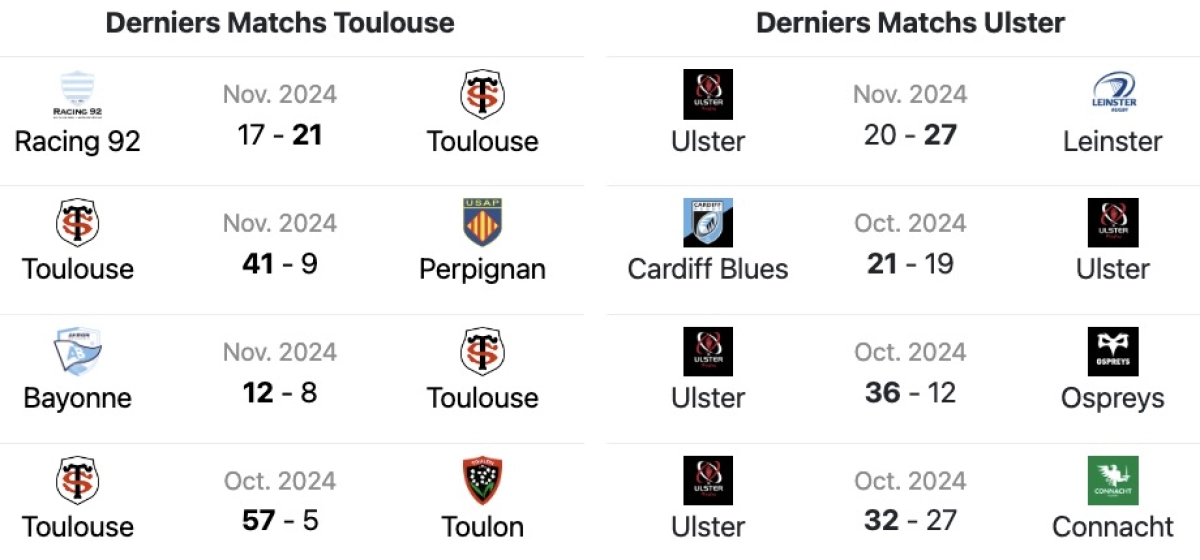
Task: Open the green Connacht logo
Action: pyautogui.click(x=1113, y=481)
